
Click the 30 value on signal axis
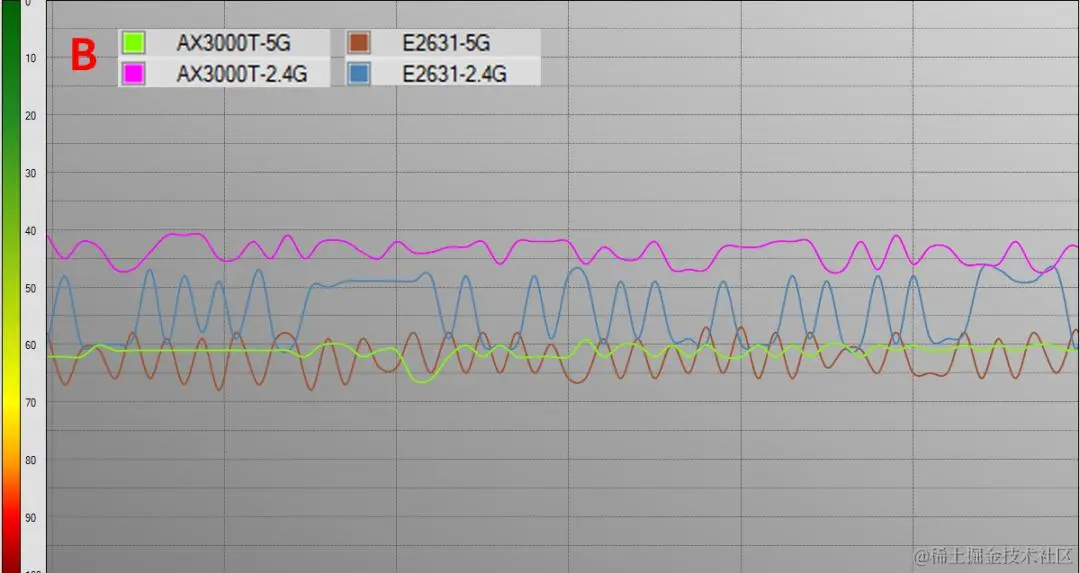(x=30, y=173)
